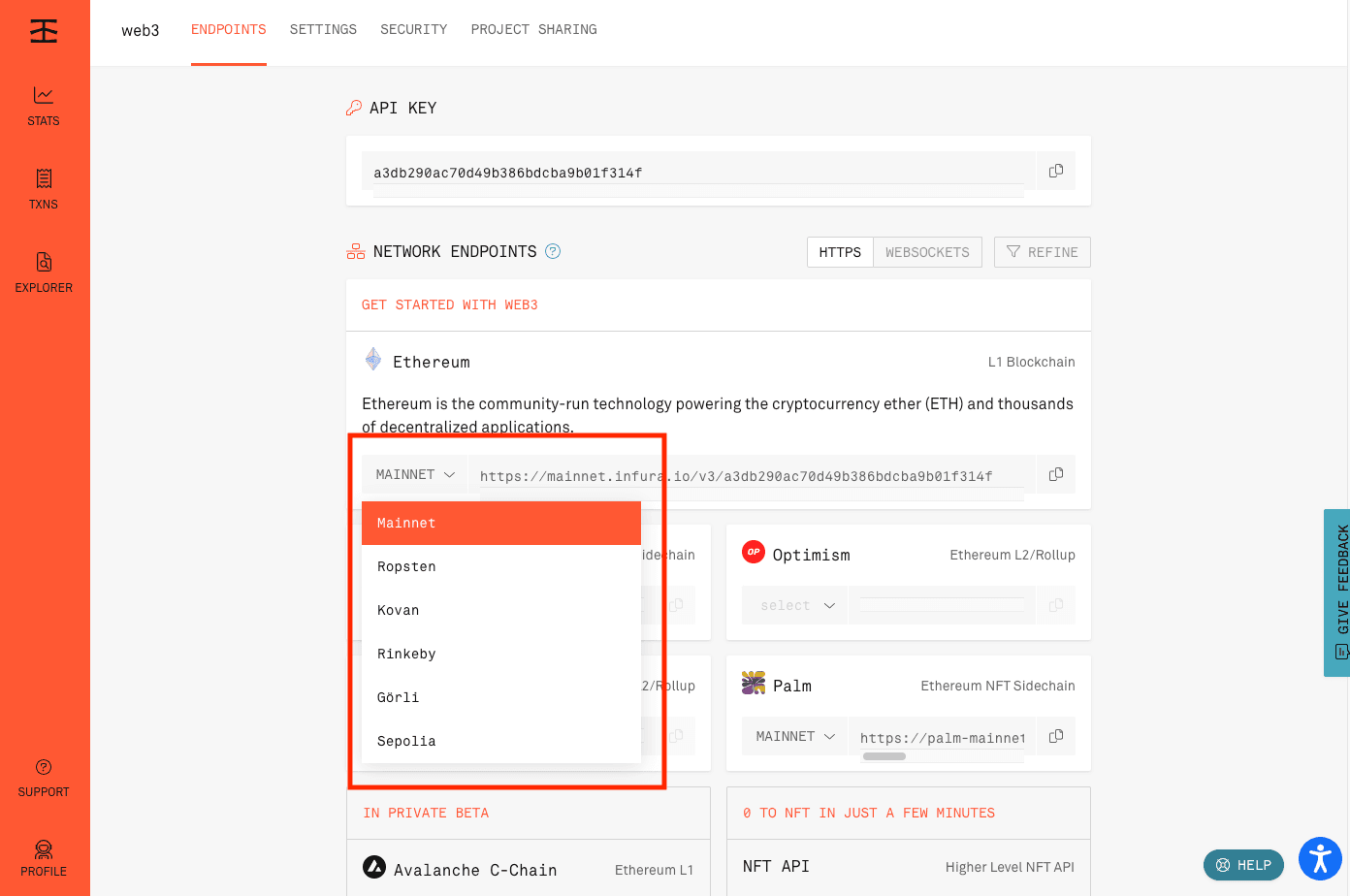Choose Sepolia from the network list
Viewport: 1350px width, 896px height.
click(x=501, y=741)
